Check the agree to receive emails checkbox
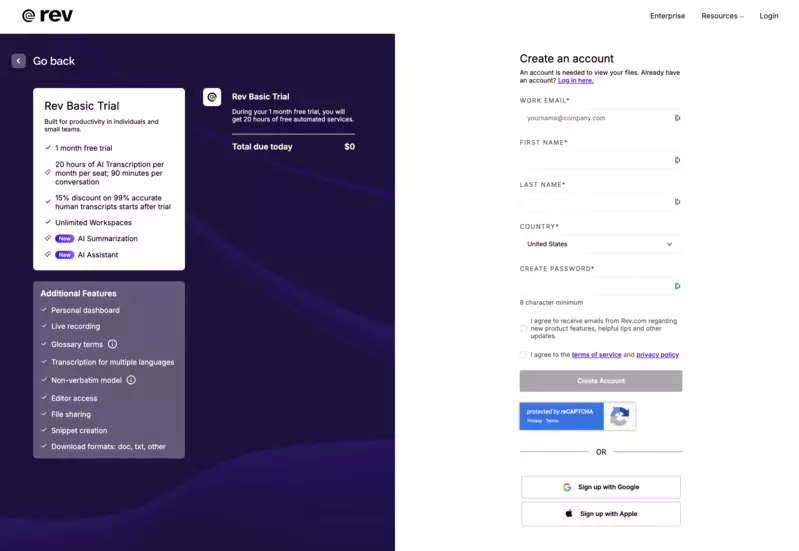The width and height of the screenshot is (799, 551). (x=523, y=328)
